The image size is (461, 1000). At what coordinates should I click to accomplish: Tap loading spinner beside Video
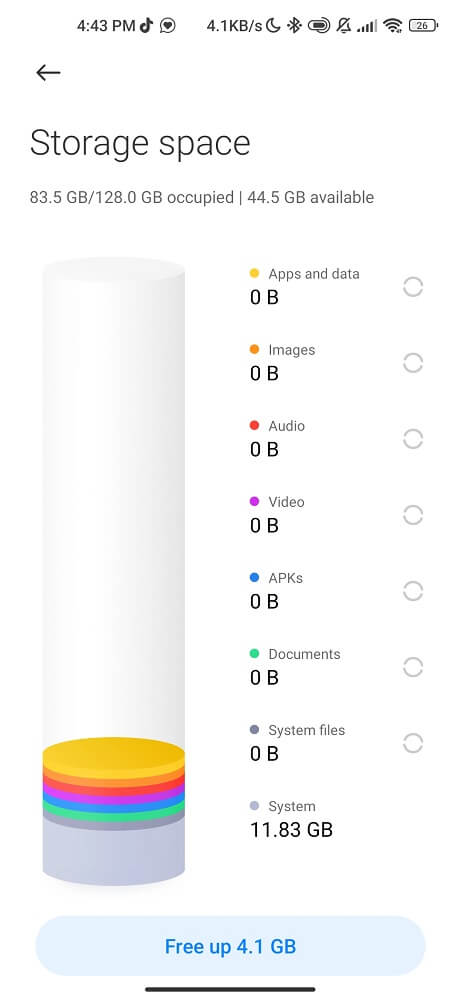pyautogui.click(x=413, y=515)
